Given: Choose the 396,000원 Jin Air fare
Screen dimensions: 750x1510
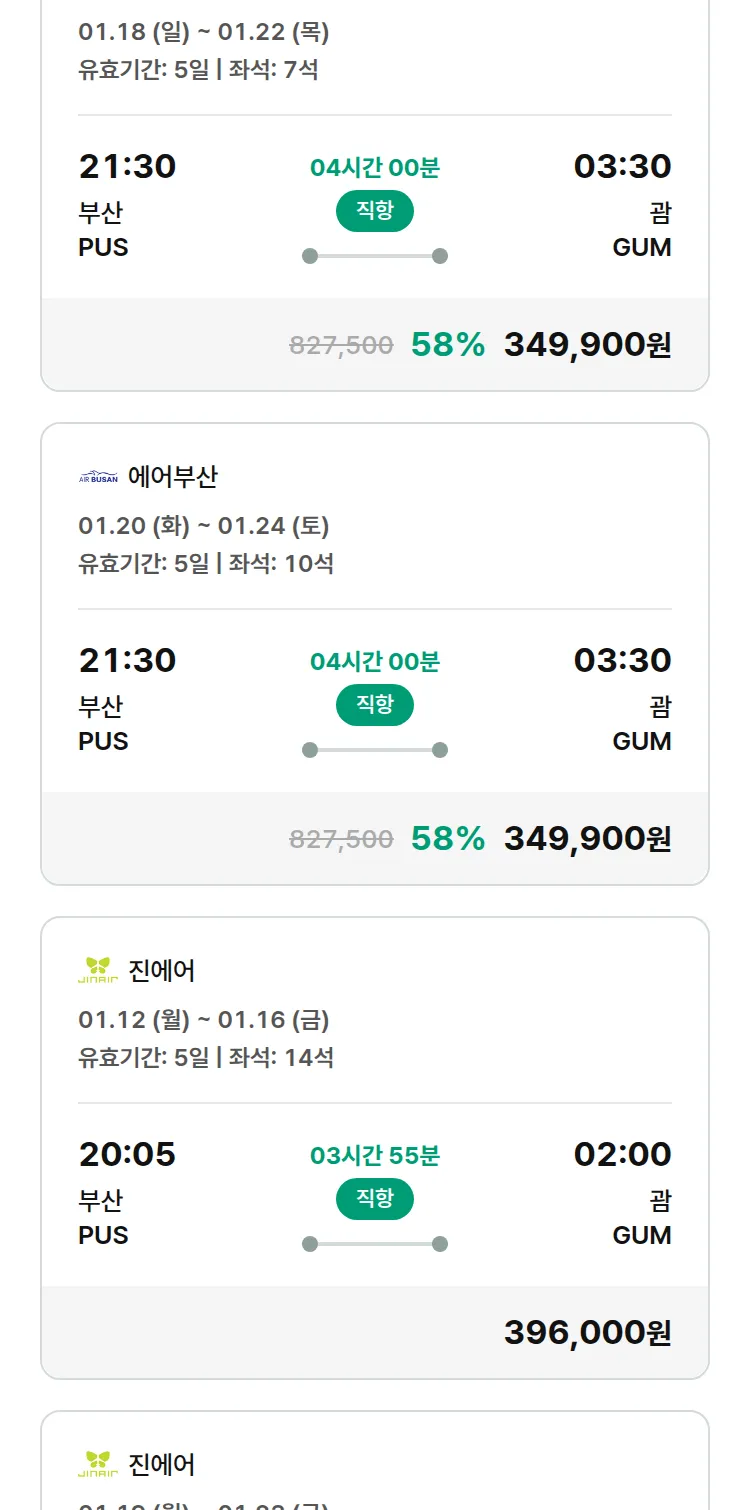Looking at the screenshot, I should tap(587, 1332).
